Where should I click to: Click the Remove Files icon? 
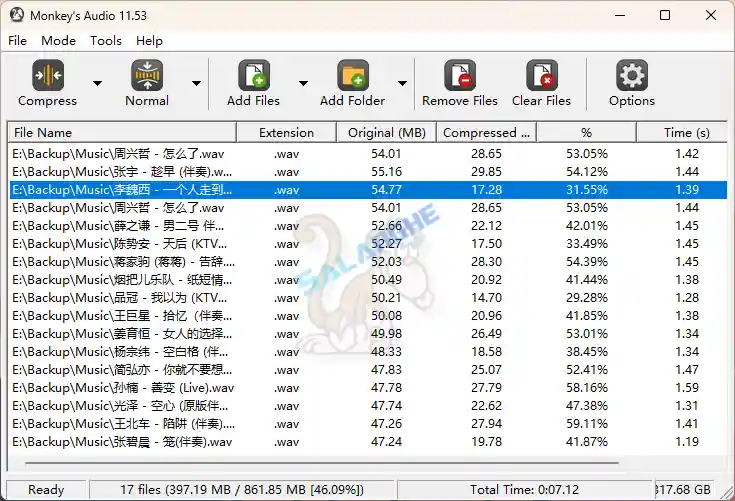point(460,75)
